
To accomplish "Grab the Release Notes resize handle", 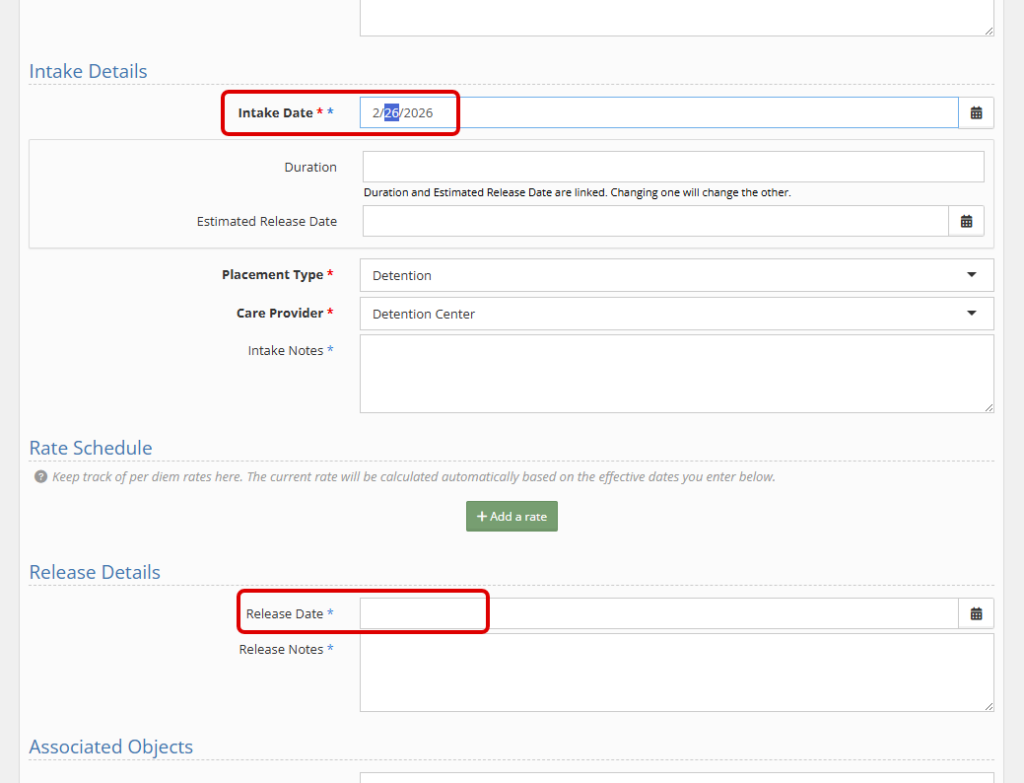I will (x=988, y=705).
